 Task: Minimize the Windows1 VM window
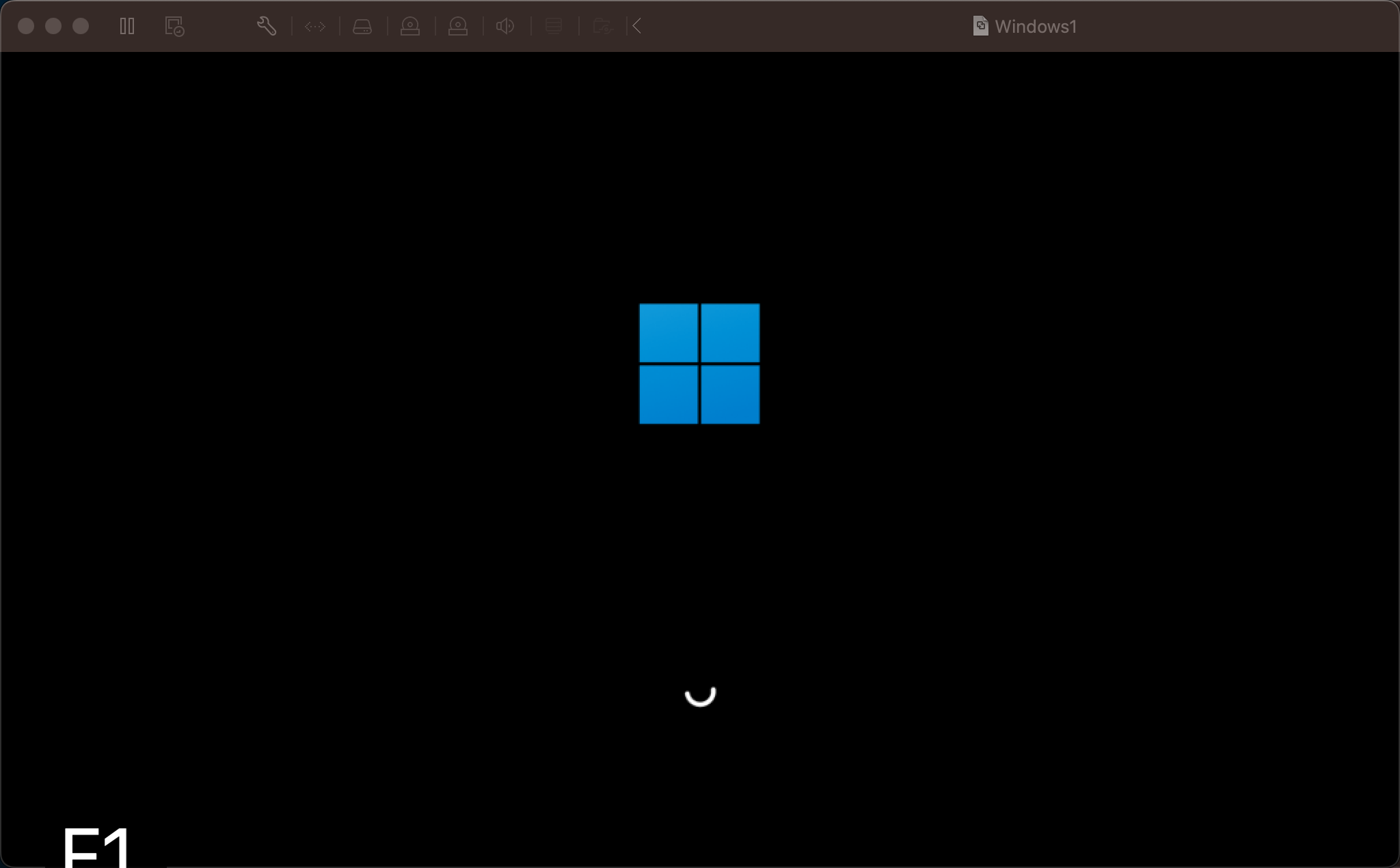tap(53, 26)
